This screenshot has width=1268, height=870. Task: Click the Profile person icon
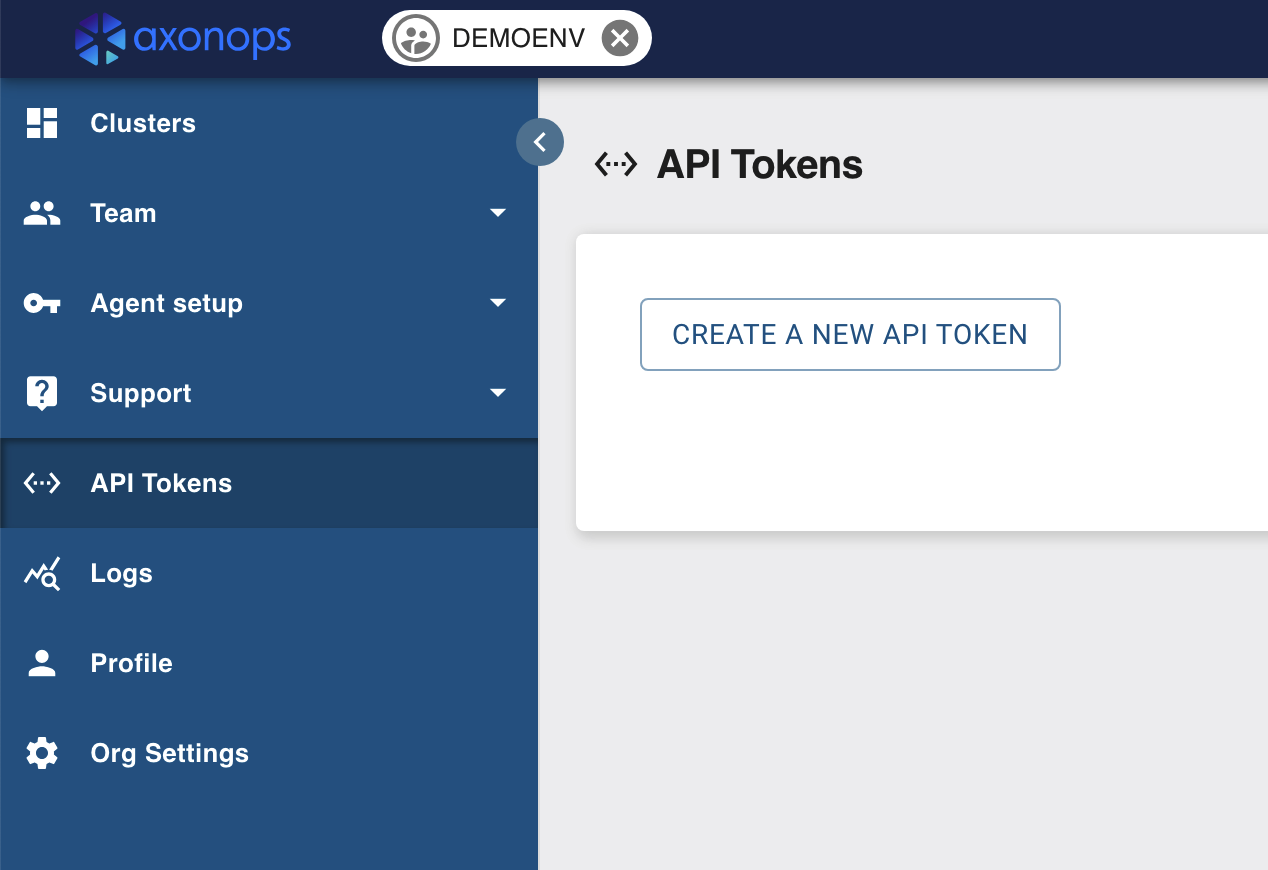[41, 662]
